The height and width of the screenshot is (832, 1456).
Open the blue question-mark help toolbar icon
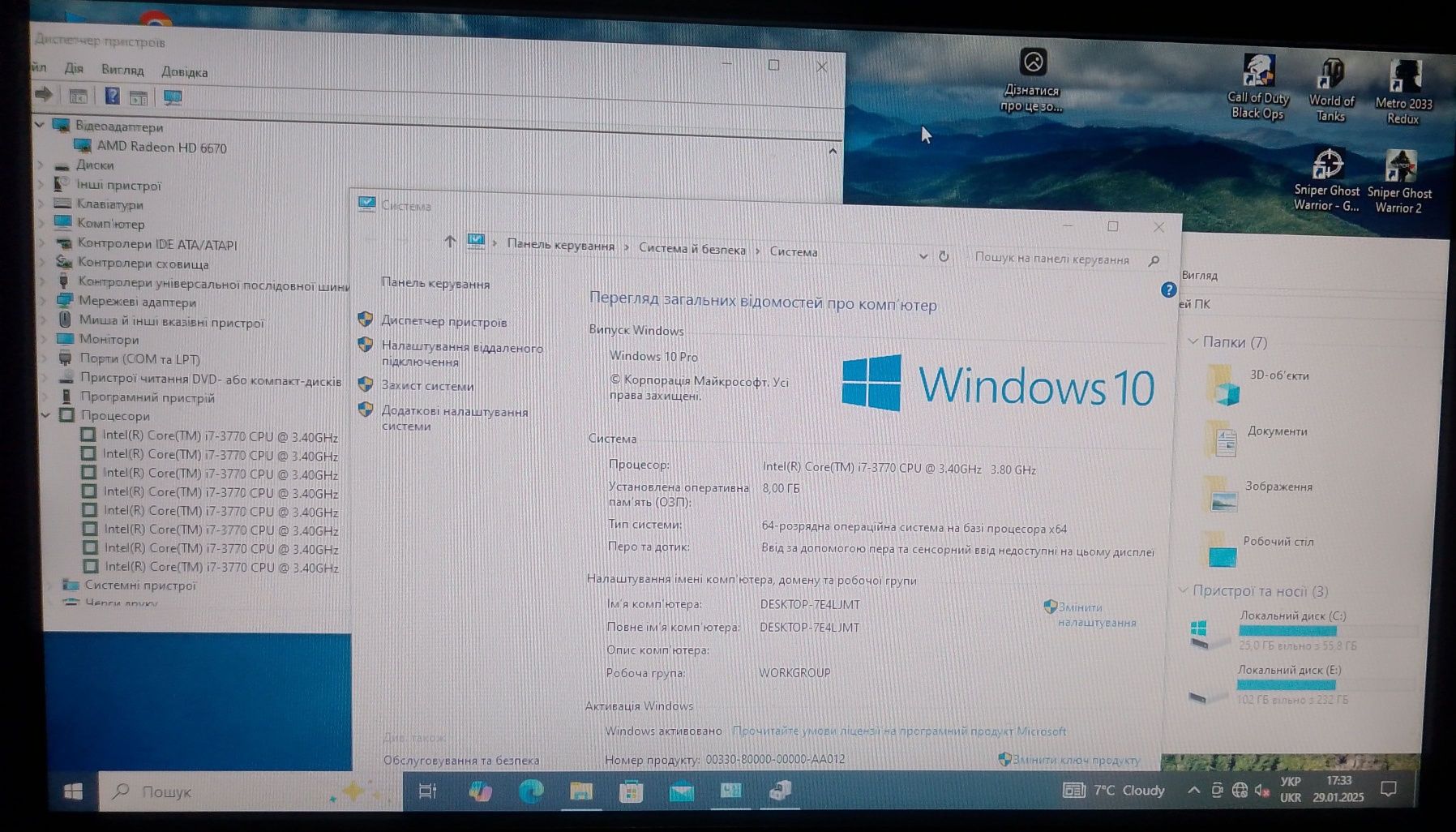click(x=112, y=96)
